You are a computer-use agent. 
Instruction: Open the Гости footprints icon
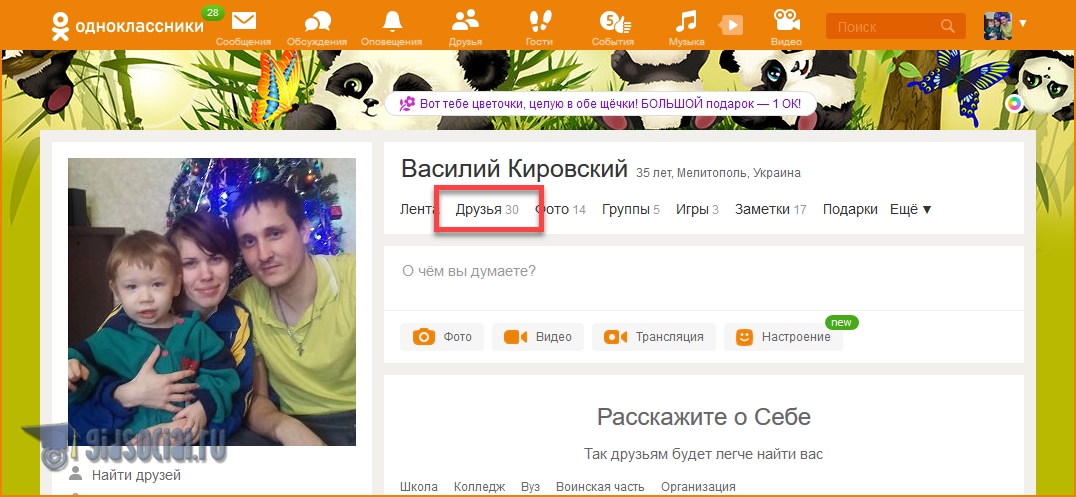click(x=540, y=22)
